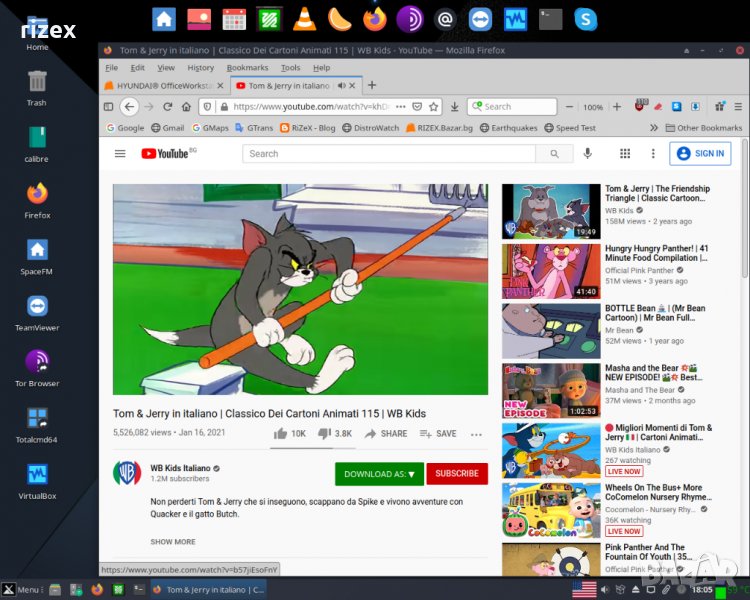Open the YouTube hamburger guide menu

120,153
